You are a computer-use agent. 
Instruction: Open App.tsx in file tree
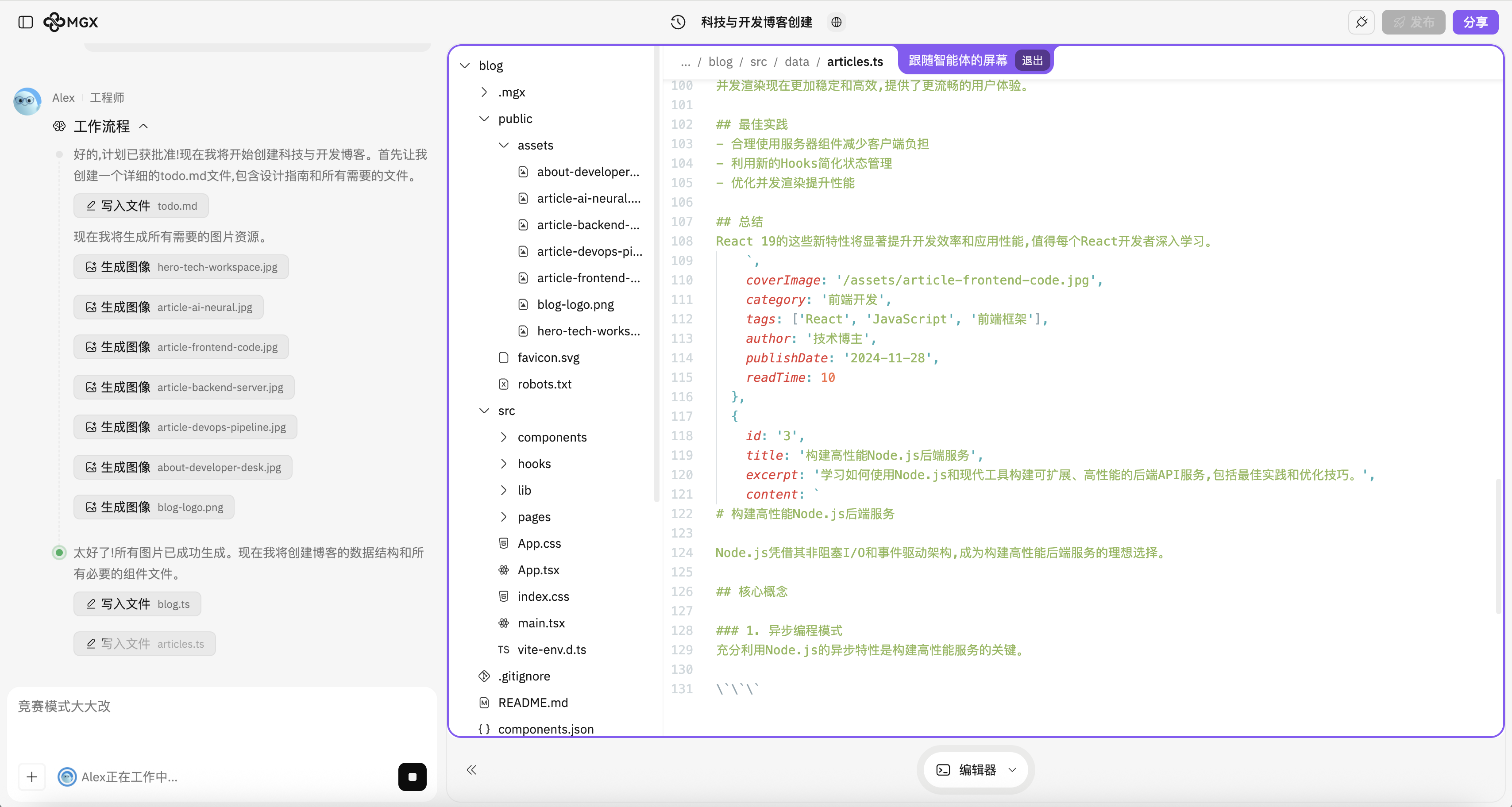pos(538,570)
